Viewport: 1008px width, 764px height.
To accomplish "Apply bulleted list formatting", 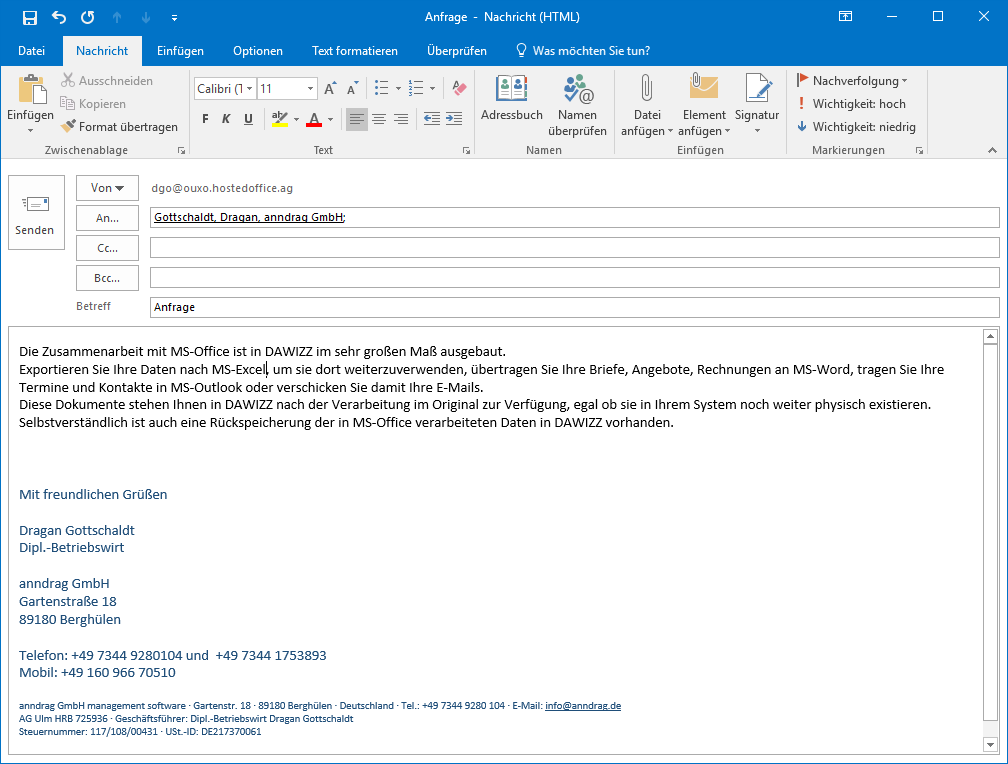I will [382, 88].
